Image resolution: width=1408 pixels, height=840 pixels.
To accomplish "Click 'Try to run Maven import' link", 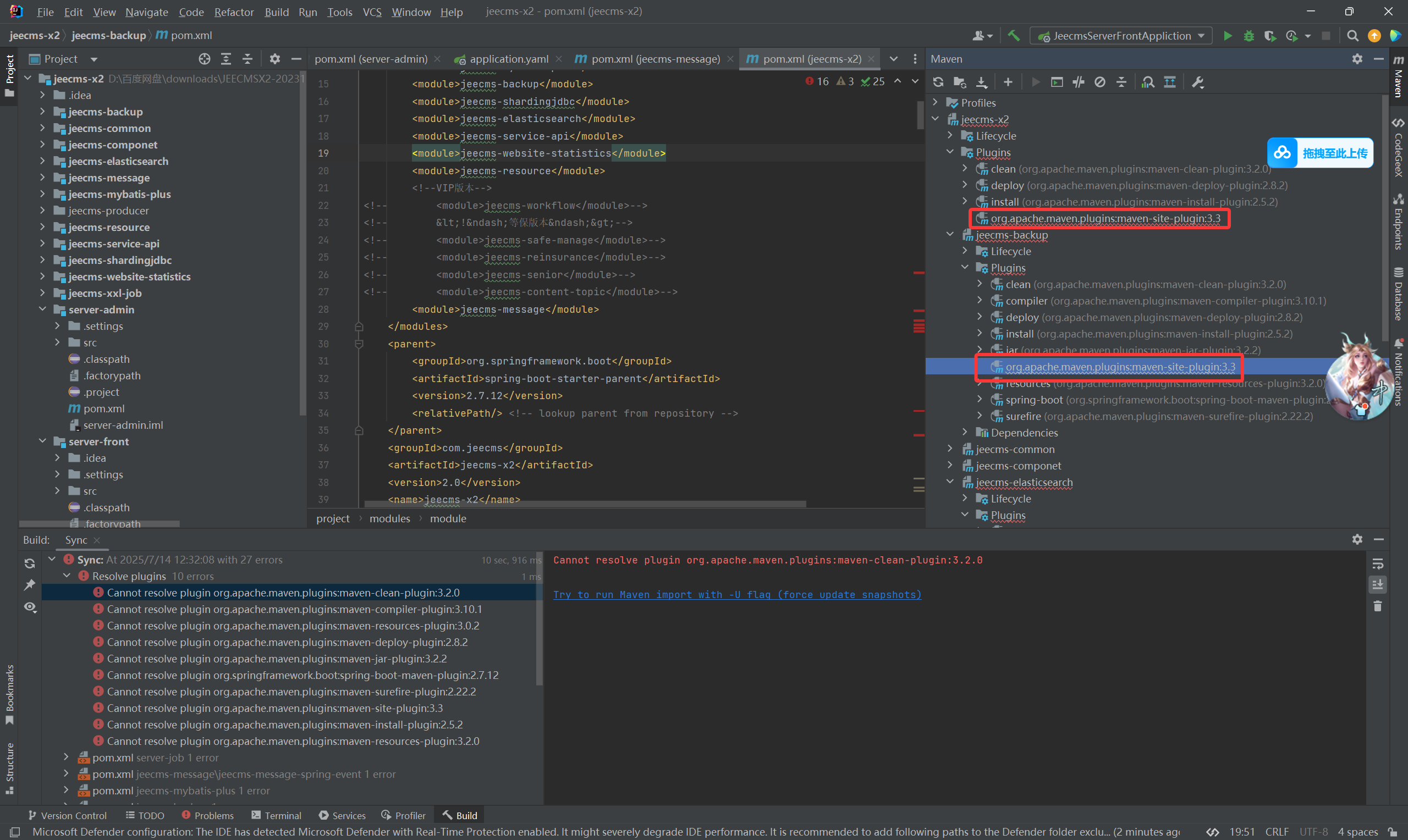I will tap(736, 594).
